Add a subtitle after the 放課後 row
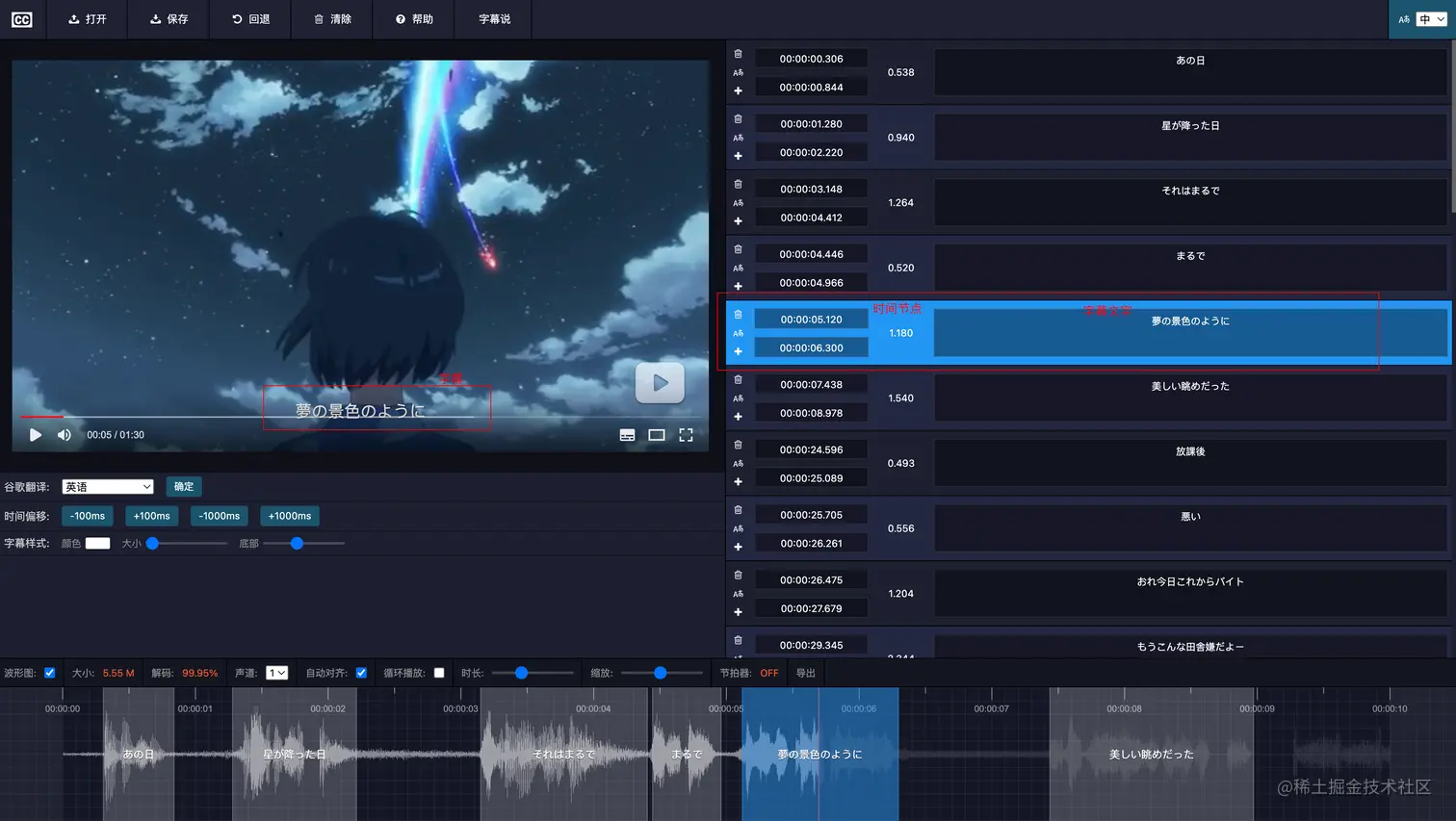This screenshot has width=1456, height=821. 738,482
